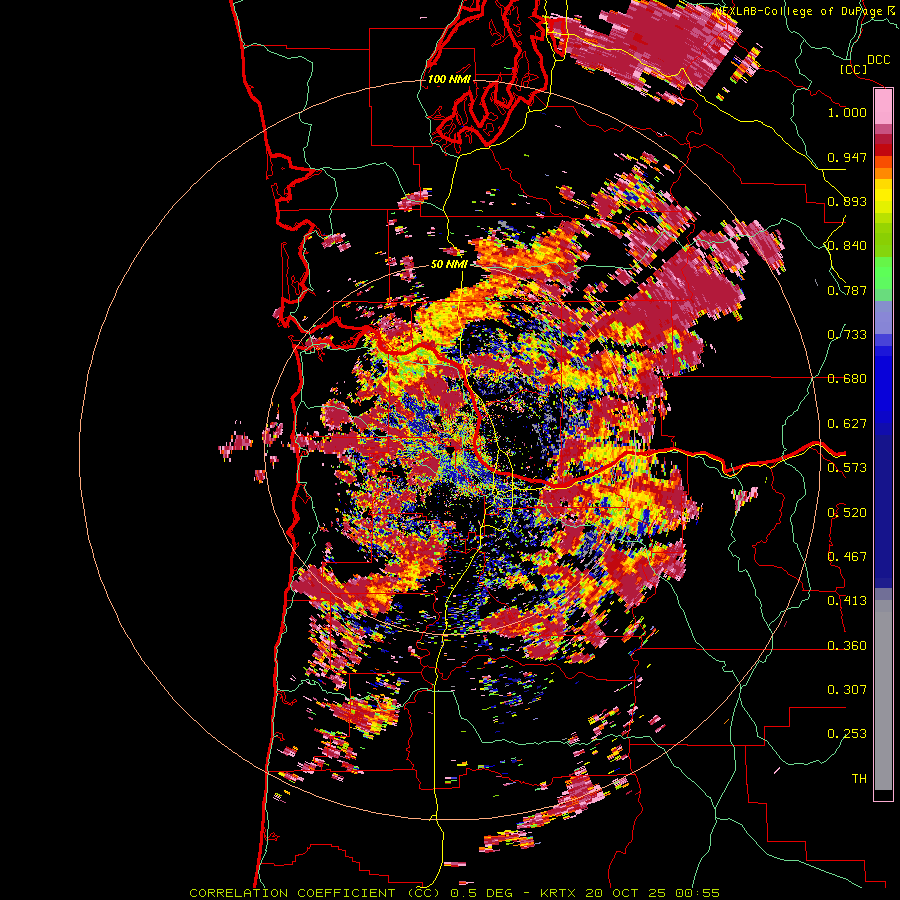Click the 1.000 scale value label
This screenshot has width=900, height=900.
847,112
